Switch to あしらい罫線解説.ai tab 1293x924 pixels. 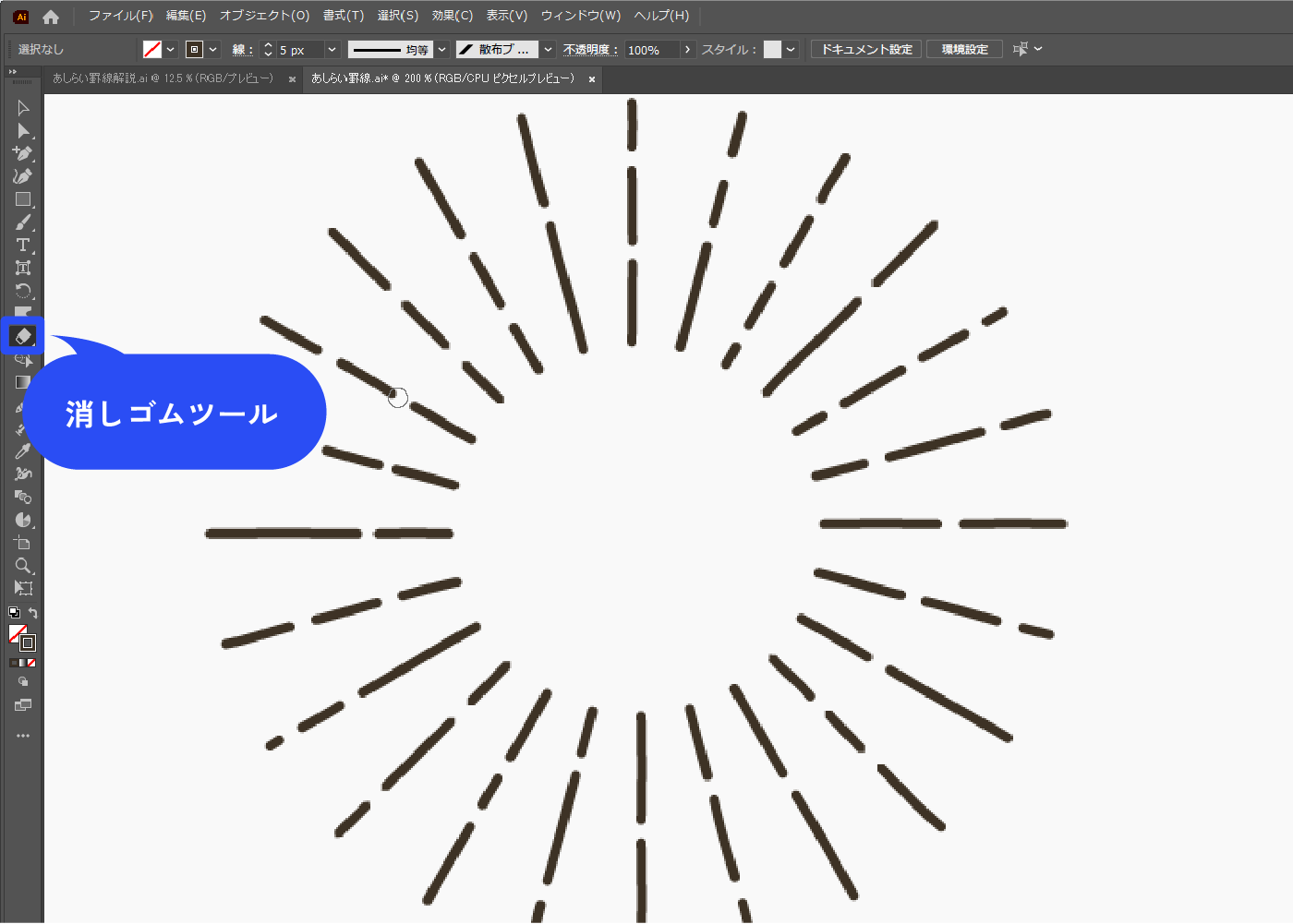click(163, 79)
